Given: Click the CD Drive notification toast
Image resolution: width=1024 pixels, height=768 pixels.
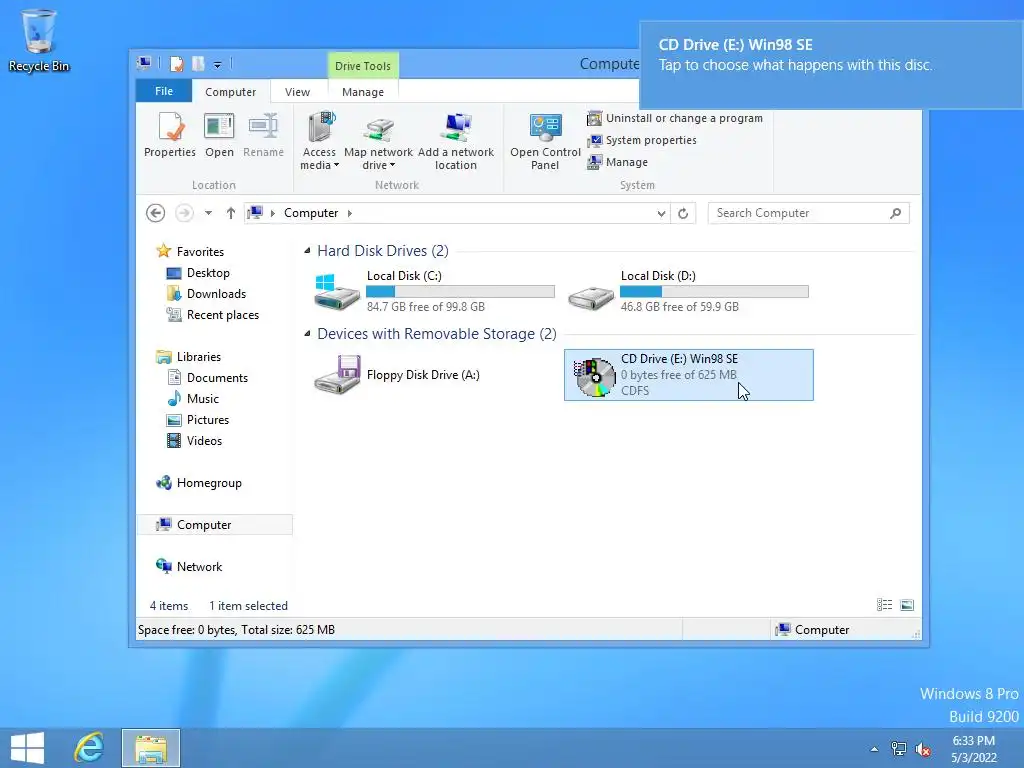Looking at the screenshot, I should point(831,65).
